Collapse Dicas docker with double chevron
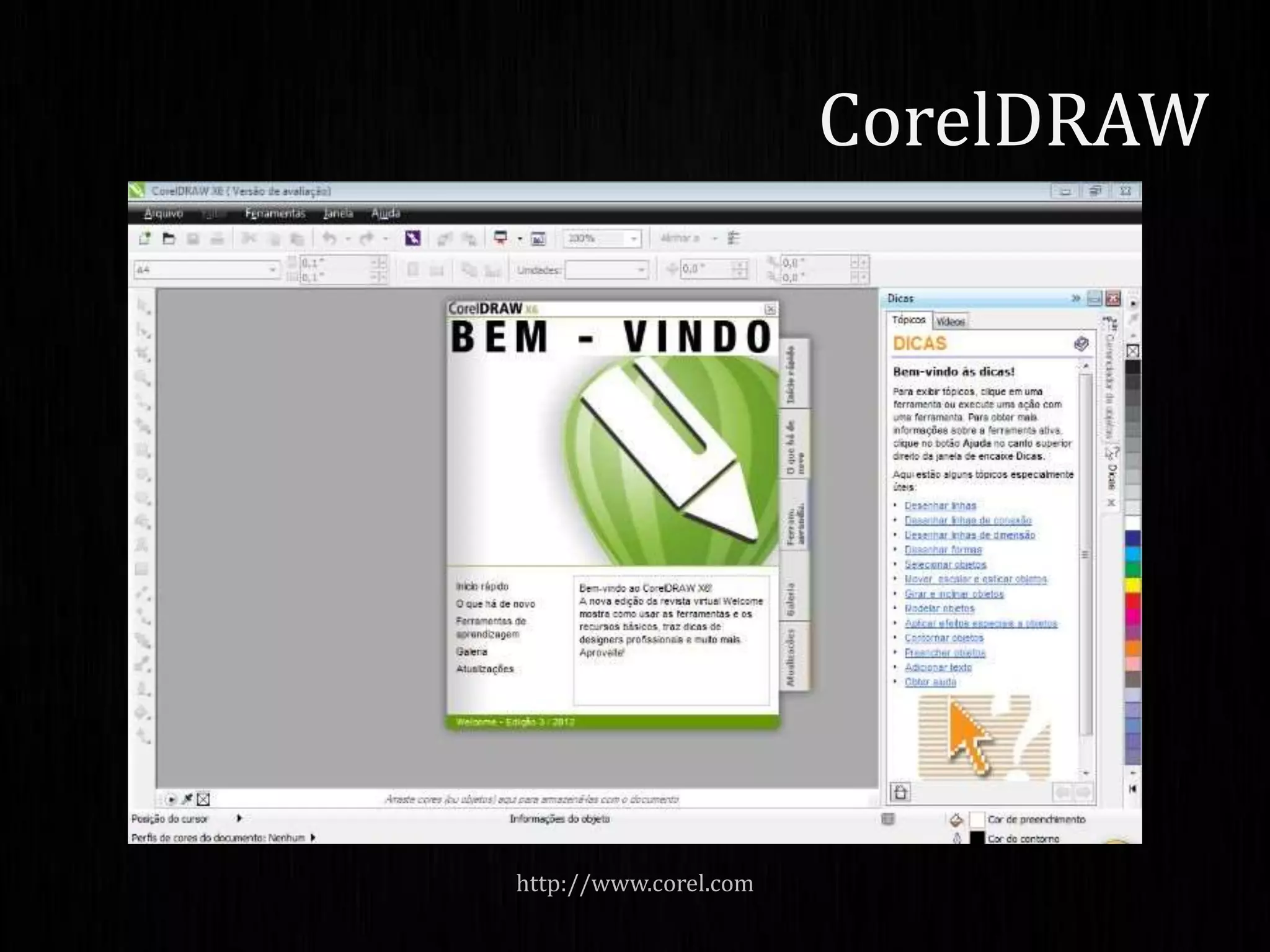This screenshot has height=952, width=1270. [x=1076, y=299]
